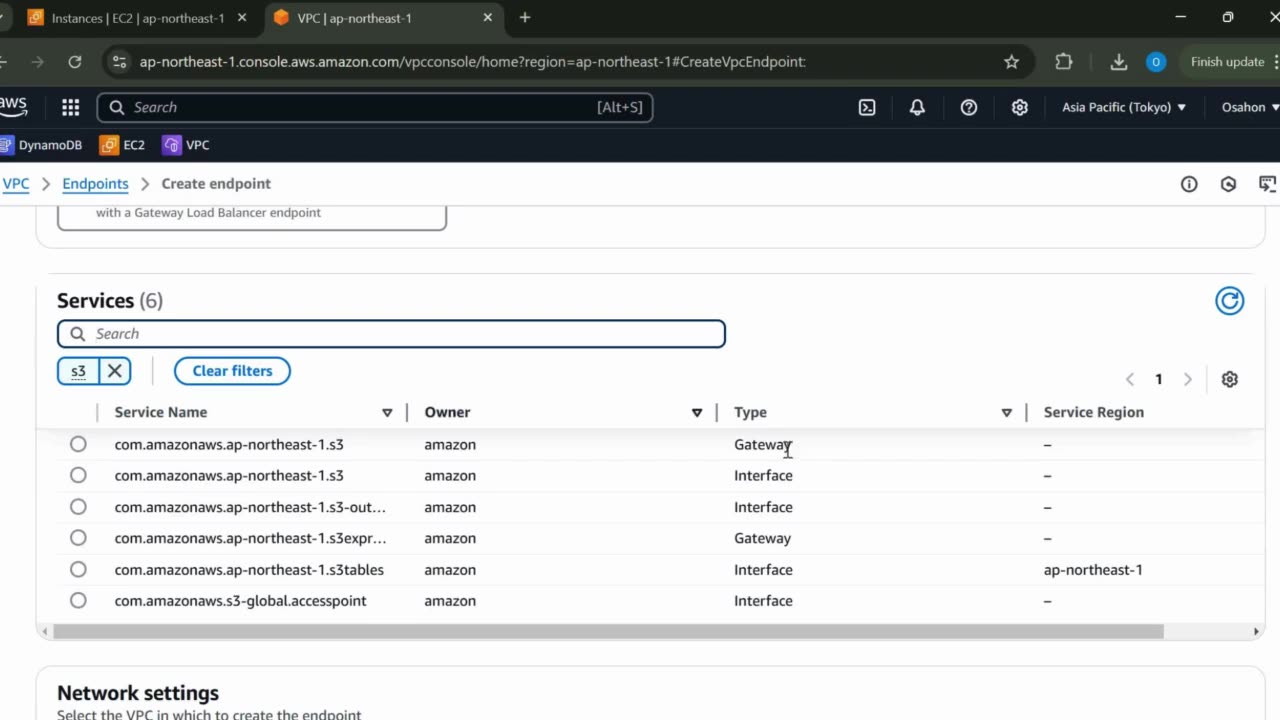Remove the s3 filter token
Screen dimensions: 1280x720
(x=115, y=371)
